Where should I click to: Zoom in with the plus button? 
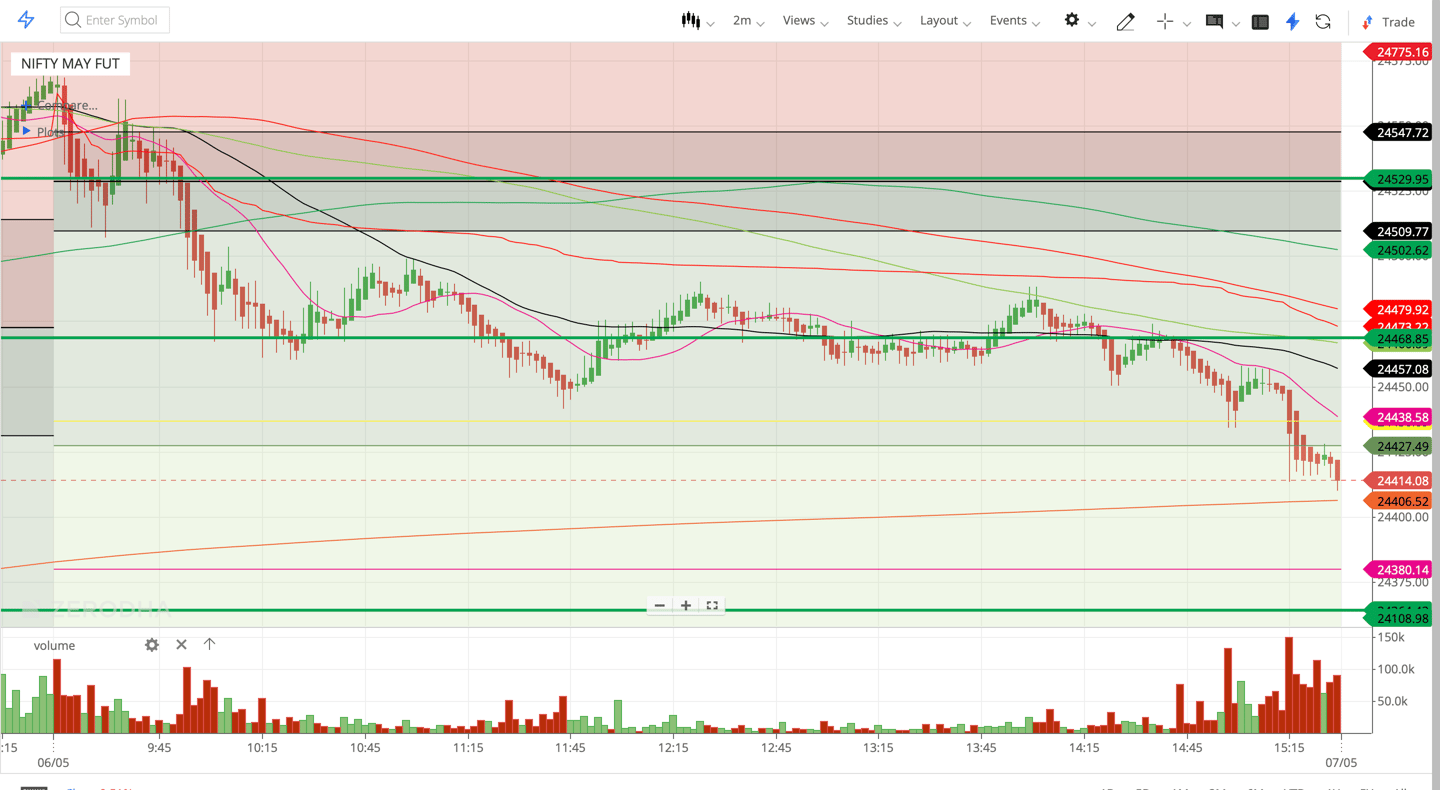(x=686, y=605)
